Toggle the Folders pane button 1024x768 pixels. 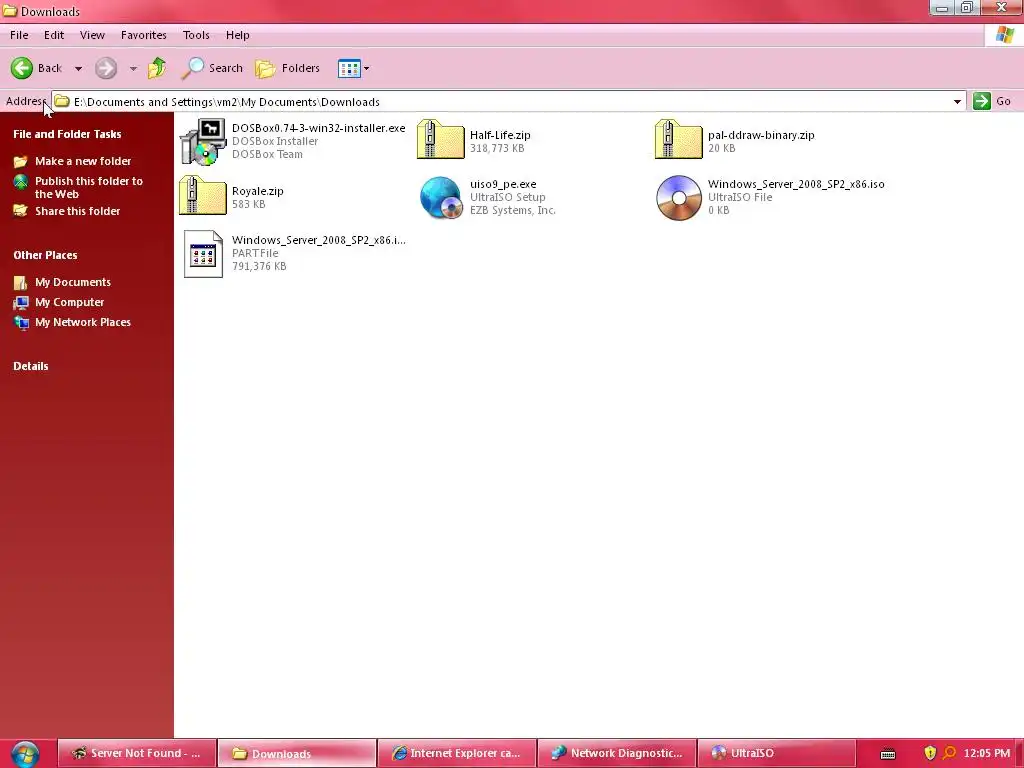click(288, 68)
